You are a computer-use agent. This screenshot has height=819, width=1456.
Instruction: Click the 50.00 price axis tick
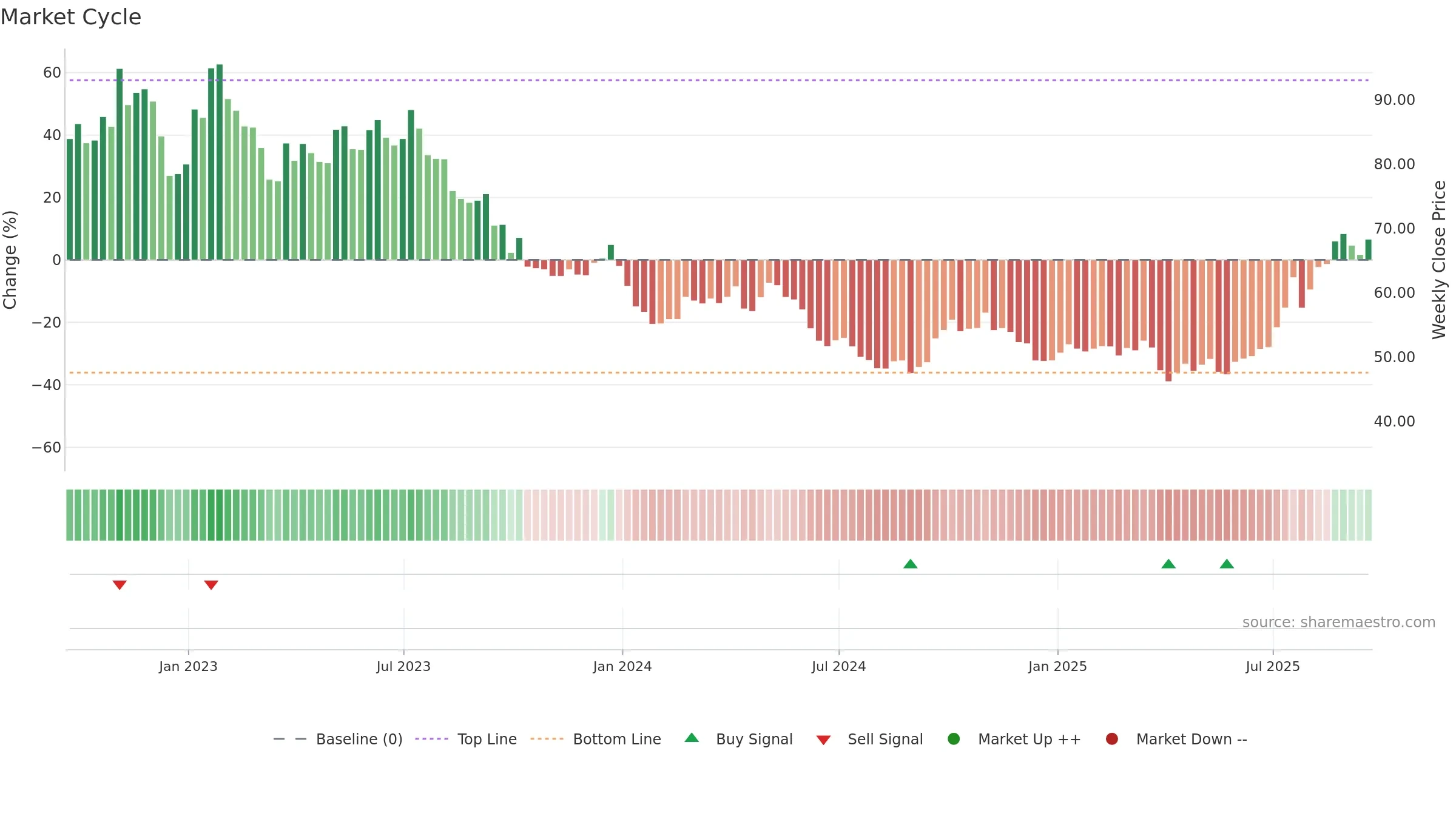[1394, 357]
